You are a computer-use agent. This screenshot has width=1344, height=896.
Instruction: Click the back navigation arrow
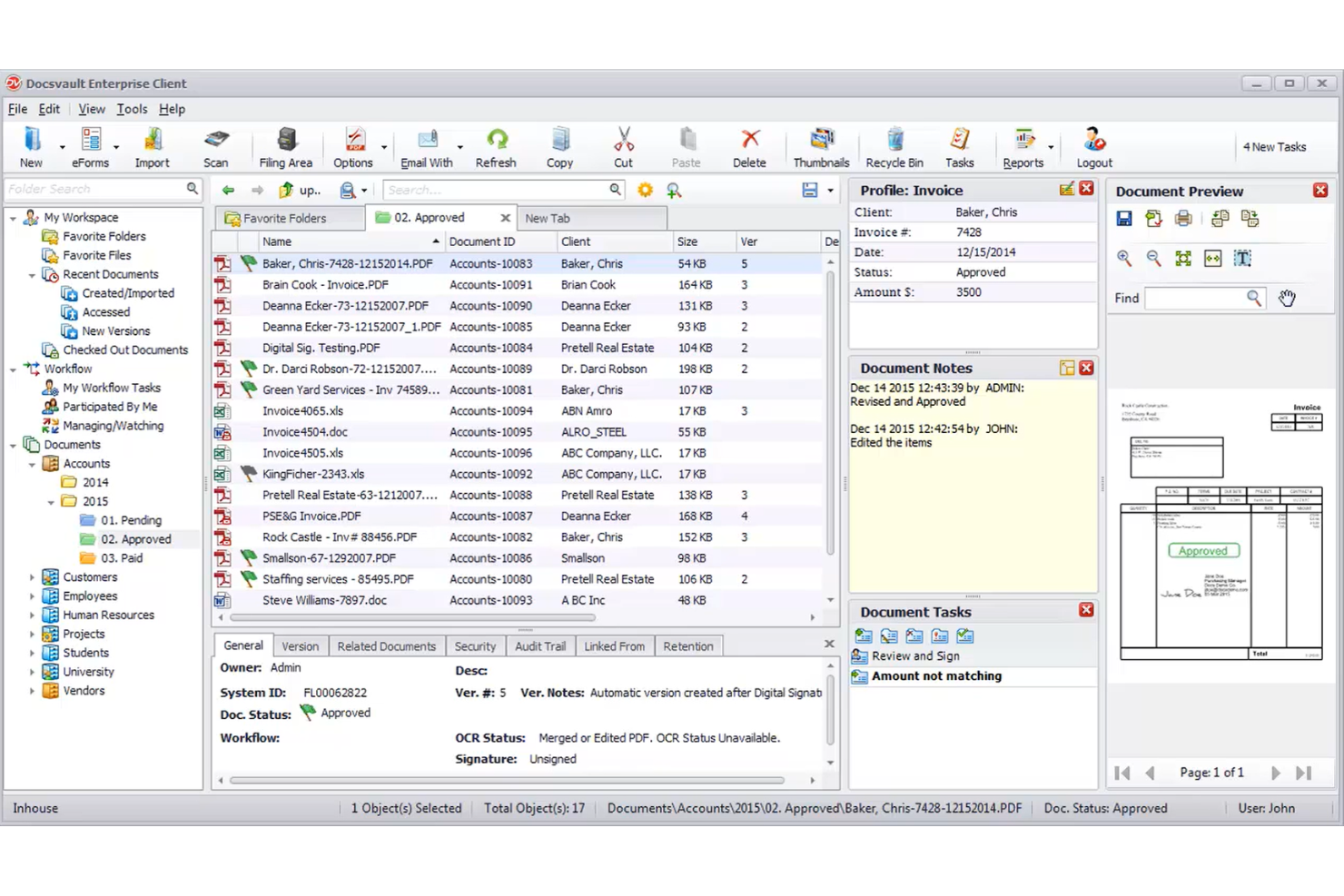point(228,190)
